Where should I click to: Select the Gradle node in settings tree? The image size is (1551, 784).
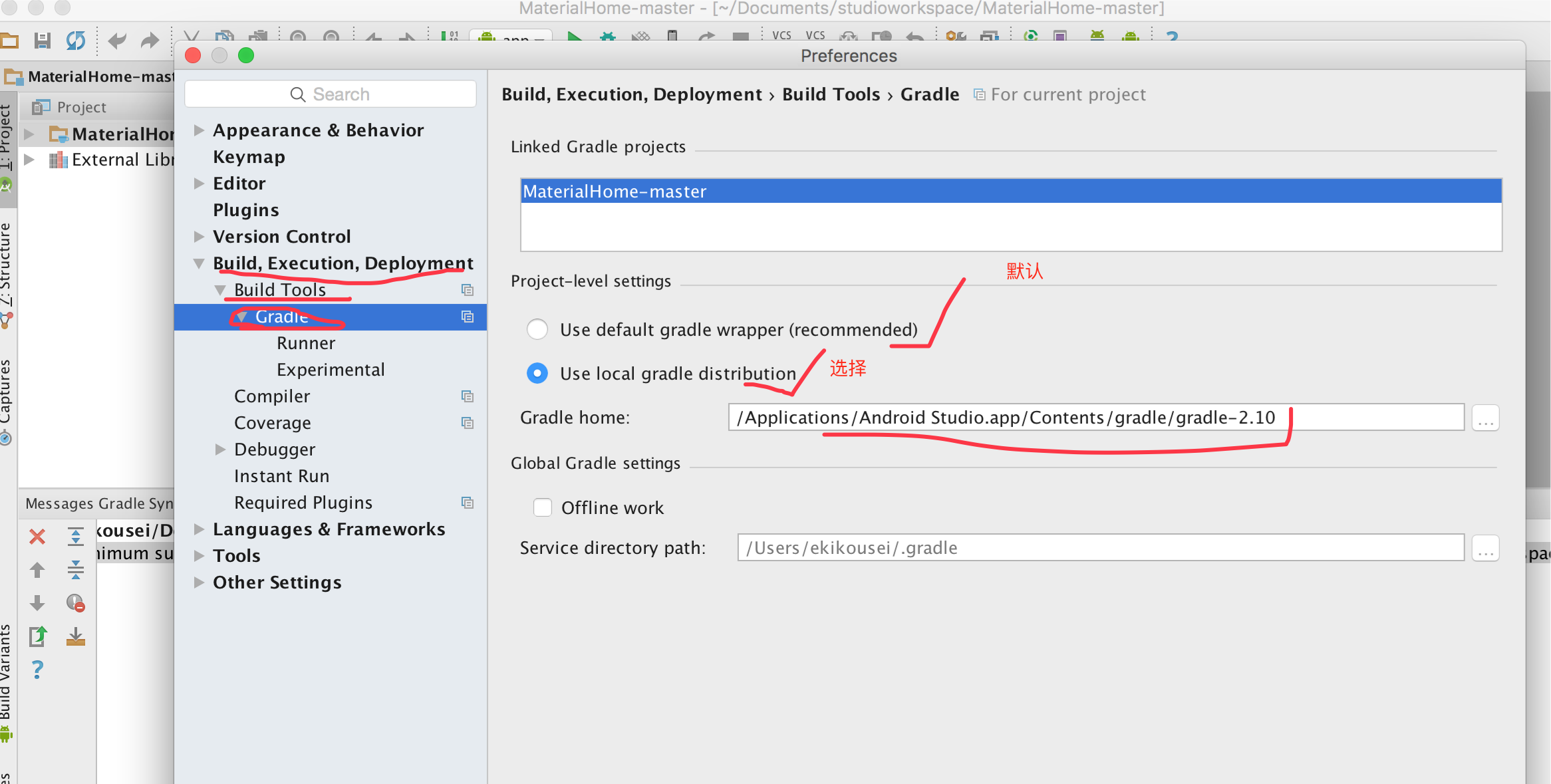[x=331, y=317]
